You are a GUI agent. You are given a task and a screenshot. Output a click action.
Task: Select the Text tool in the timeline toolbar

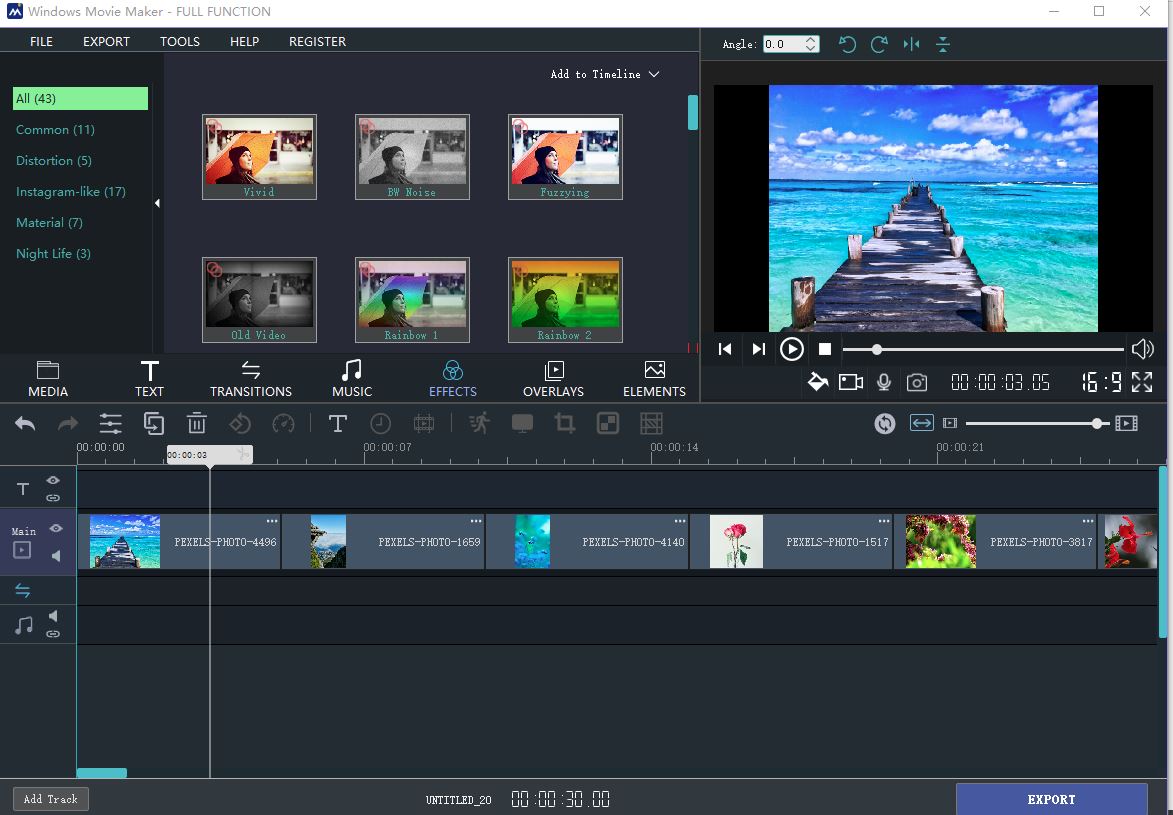338,423
